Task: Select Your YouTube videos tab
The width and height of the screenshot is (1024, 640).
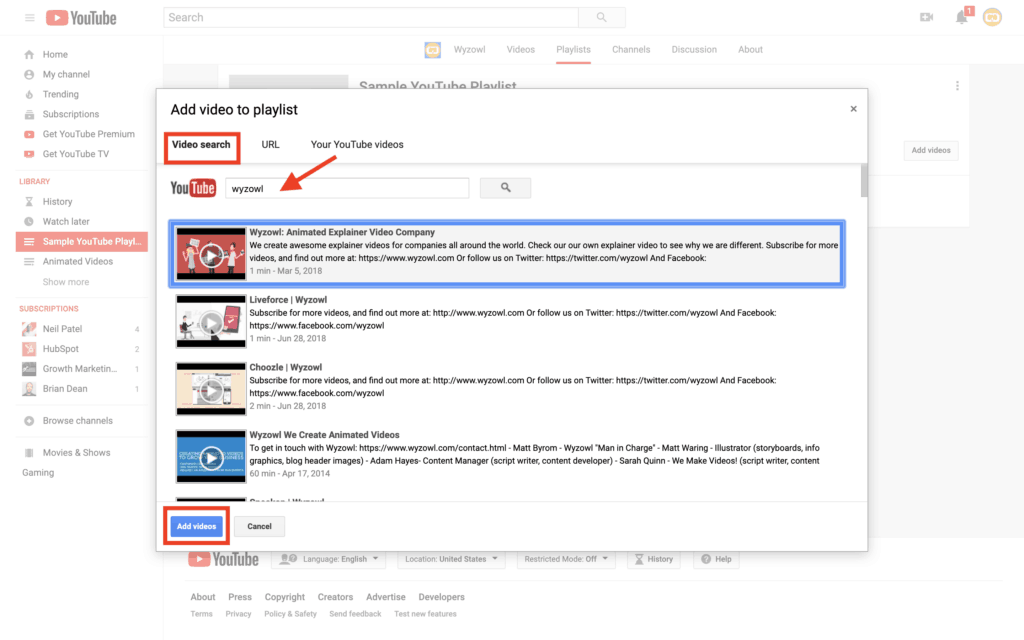Action: click(357, 145)
